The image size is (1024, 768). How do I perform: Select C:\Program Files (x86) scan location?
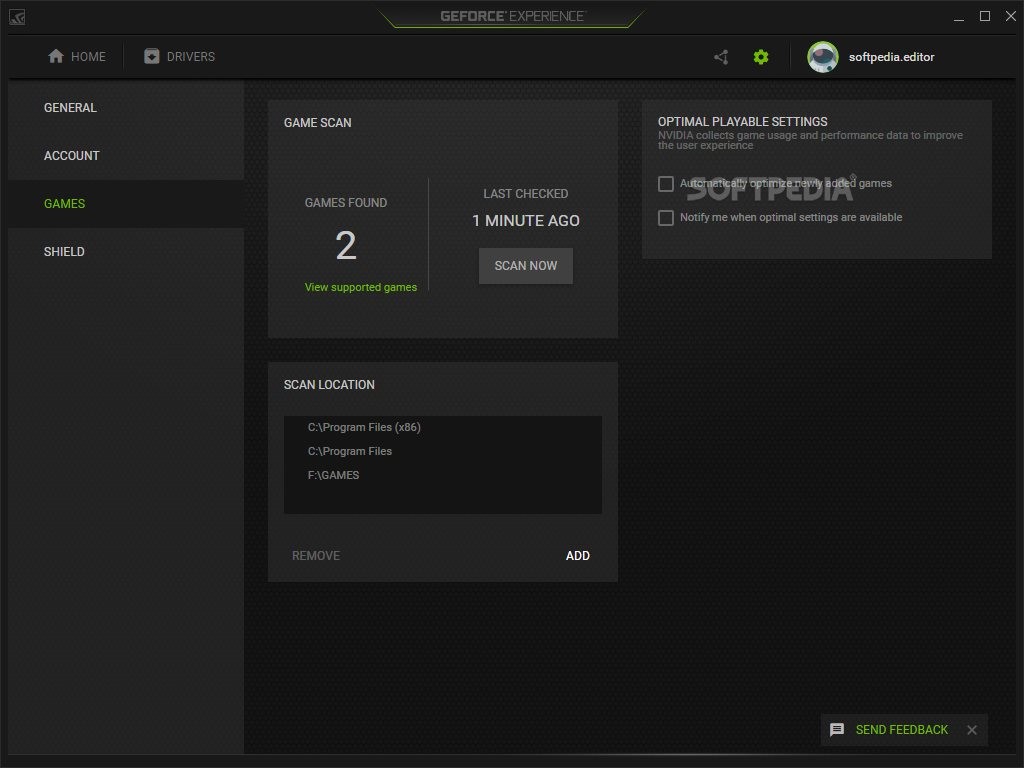443,427
